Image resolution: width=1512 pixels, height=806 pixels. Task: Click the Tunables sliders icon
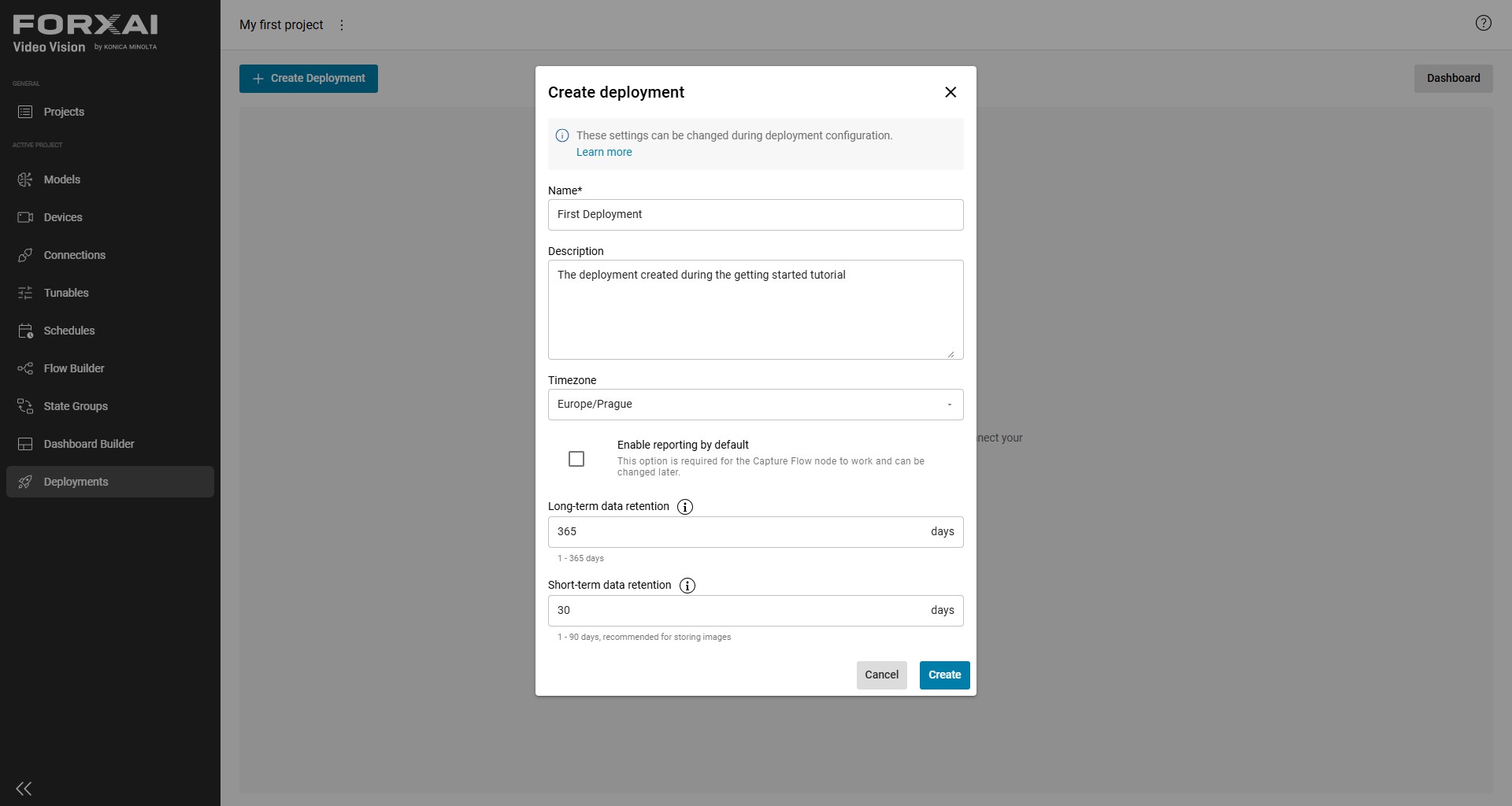[25, 293]
